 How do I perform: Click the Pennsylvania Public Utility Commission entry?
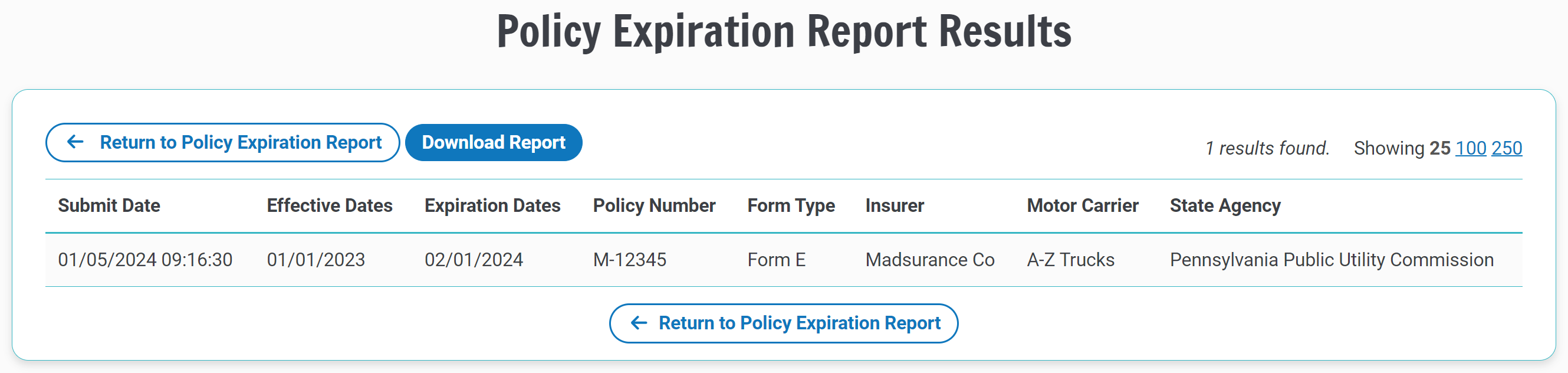[1330, 260]
